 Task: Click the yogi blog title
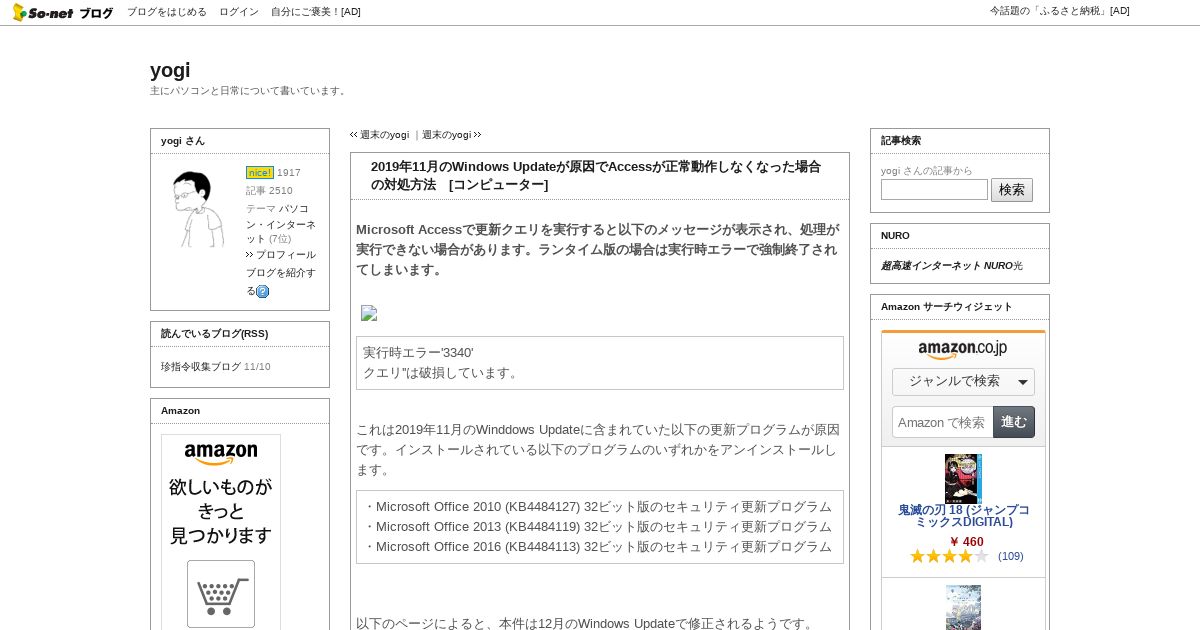tap(170, 70)
